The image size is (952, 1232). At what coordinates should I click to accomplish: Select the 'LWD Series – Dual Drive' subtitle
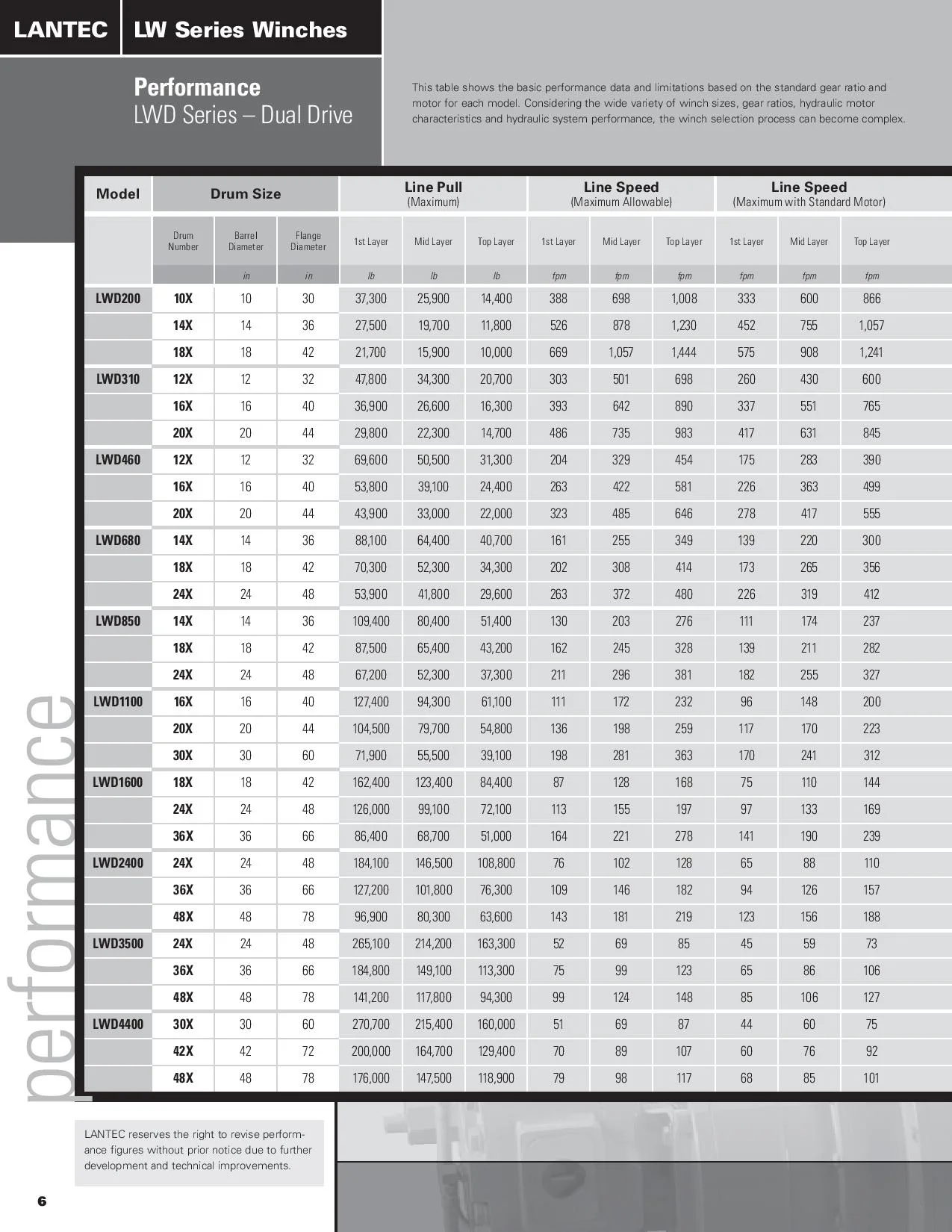pos(243,115)
